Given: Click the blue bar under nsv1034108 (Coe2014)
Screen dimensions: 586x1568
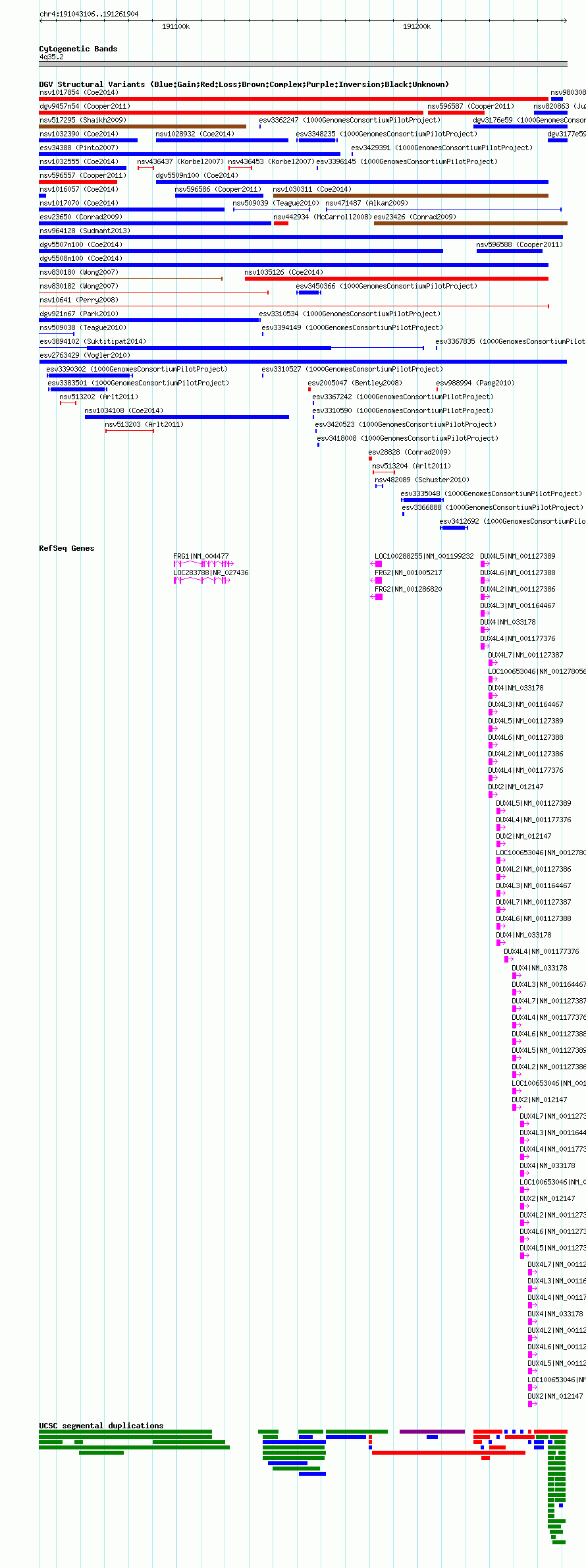Looking at the screenshot, I should [187, 417].
